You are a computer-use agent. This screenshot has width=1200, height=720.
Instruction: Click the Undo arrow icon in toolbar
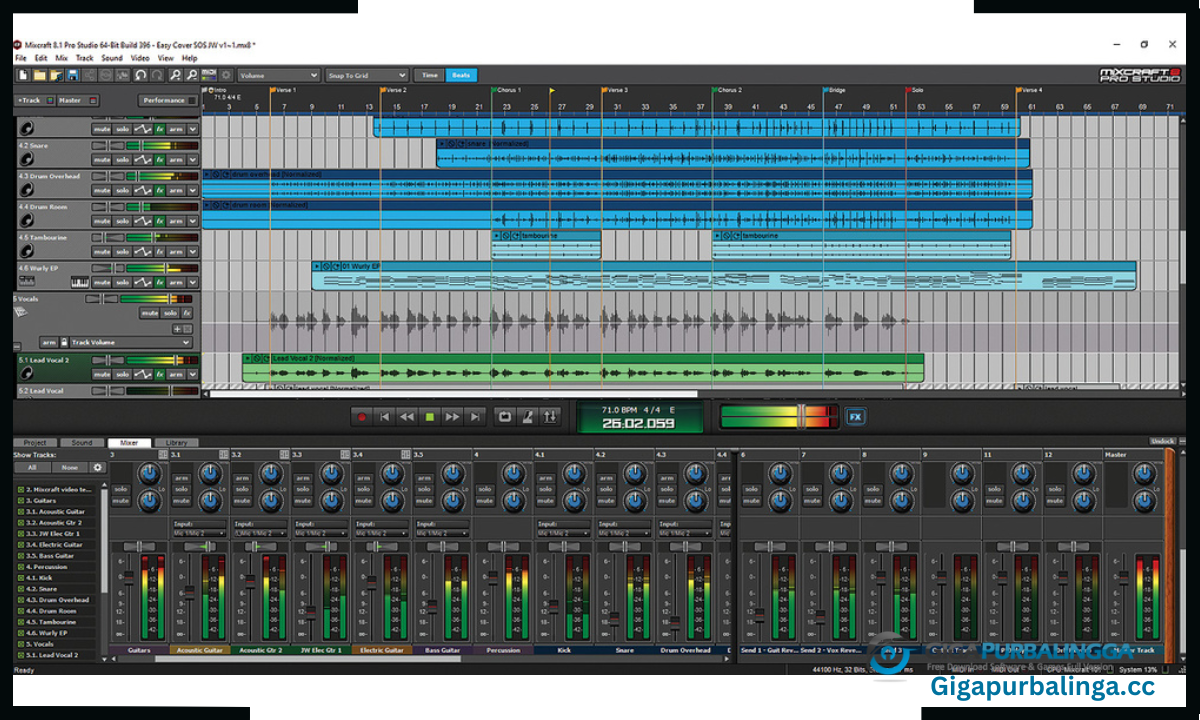tap(140, 75)
